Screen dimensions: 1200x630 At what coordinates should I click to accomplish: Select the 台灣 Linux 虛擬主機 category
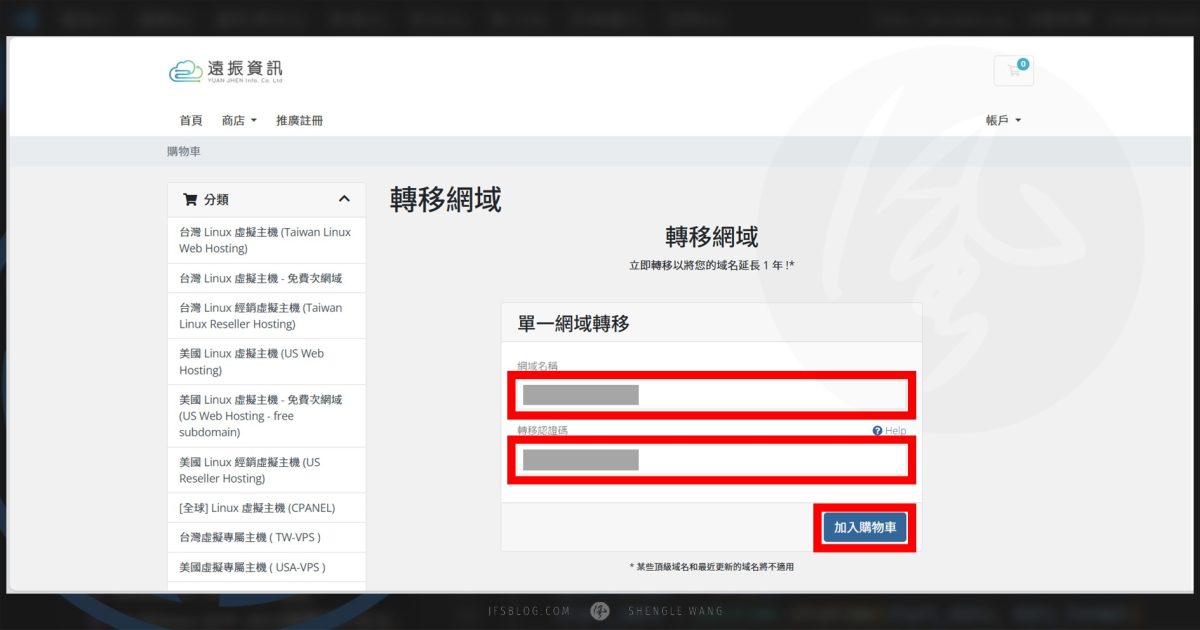point(266,240)
